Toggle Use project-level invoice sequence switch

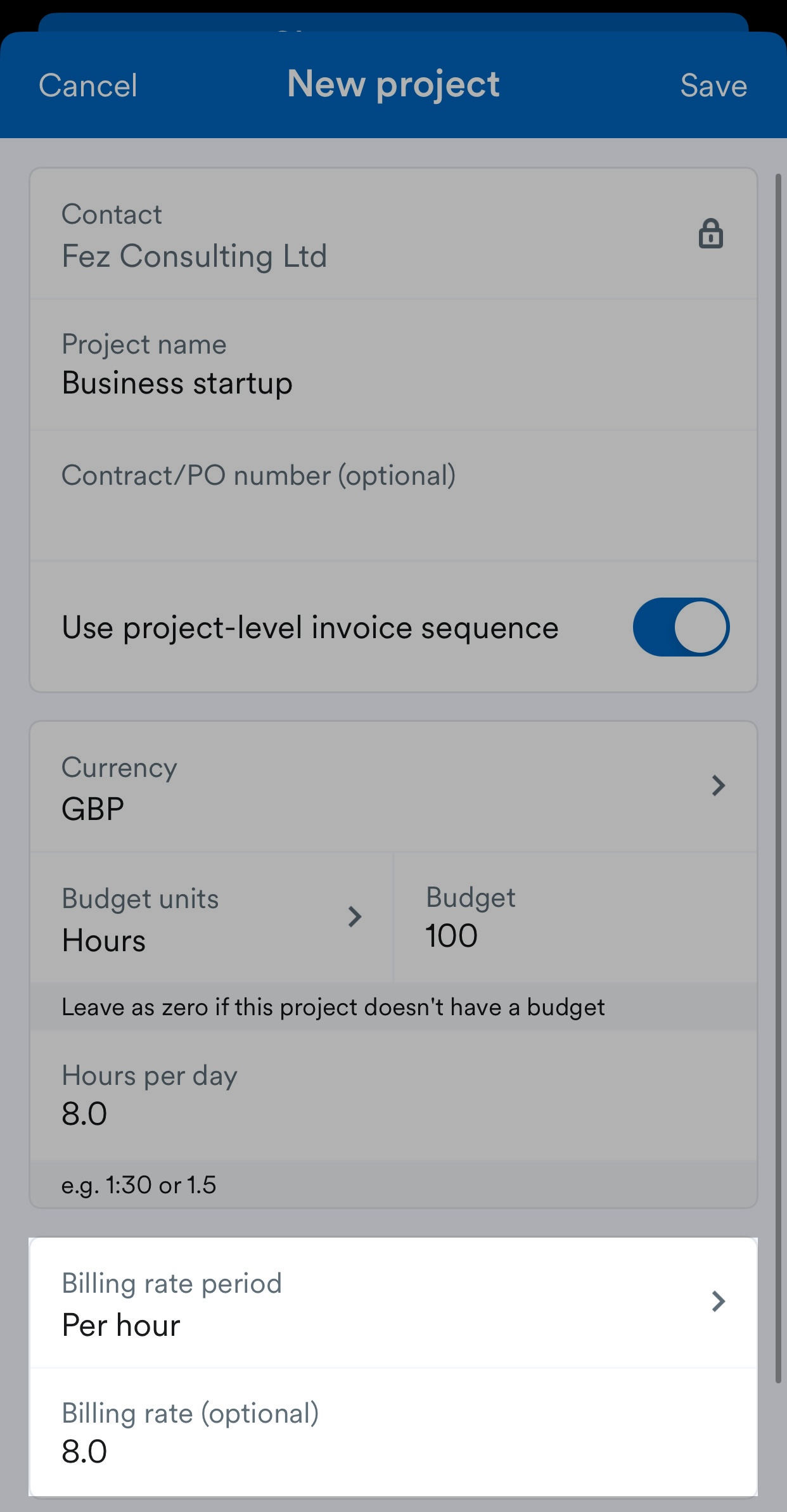[x=681, y=627]
